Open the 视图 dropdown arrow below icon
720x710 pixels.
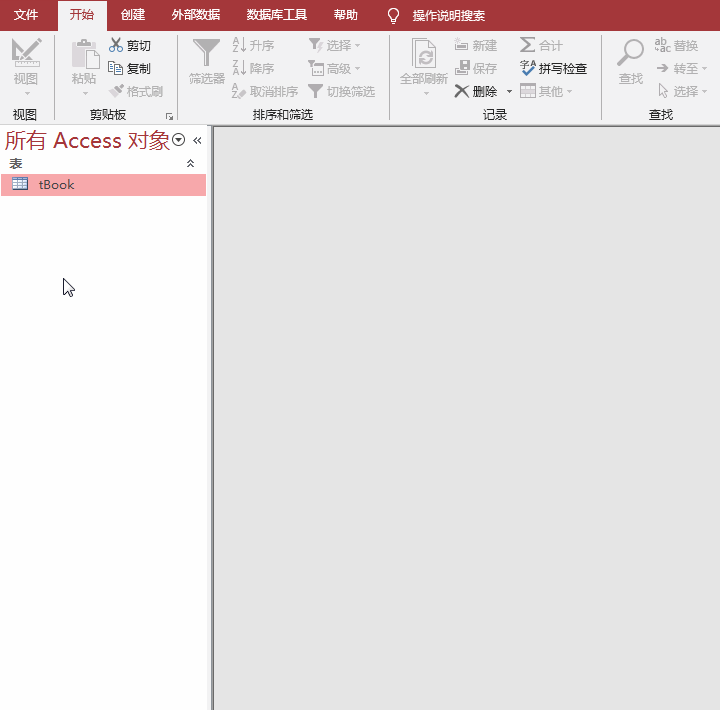click(27, 94)
